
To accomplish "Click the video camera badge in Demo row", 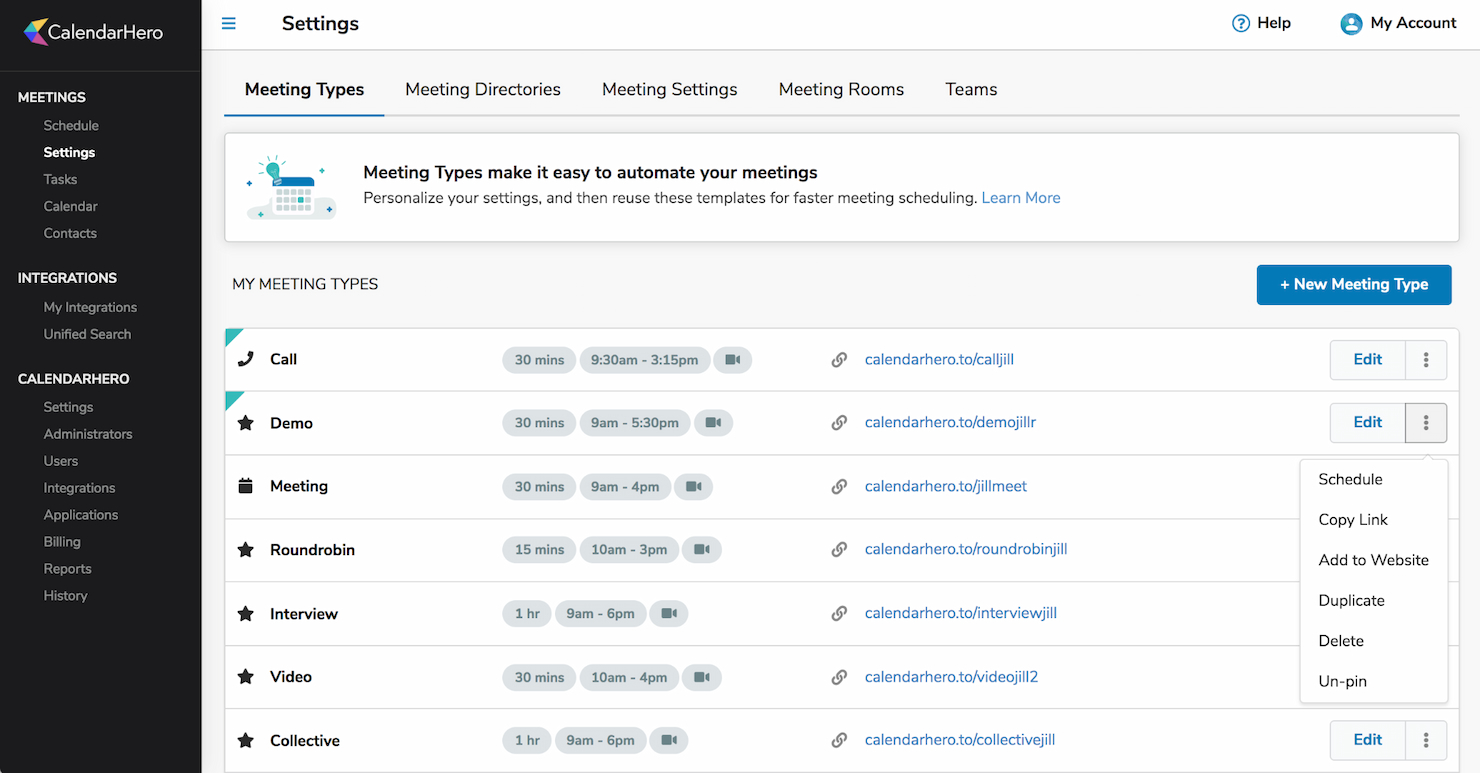I will [713, 423].
